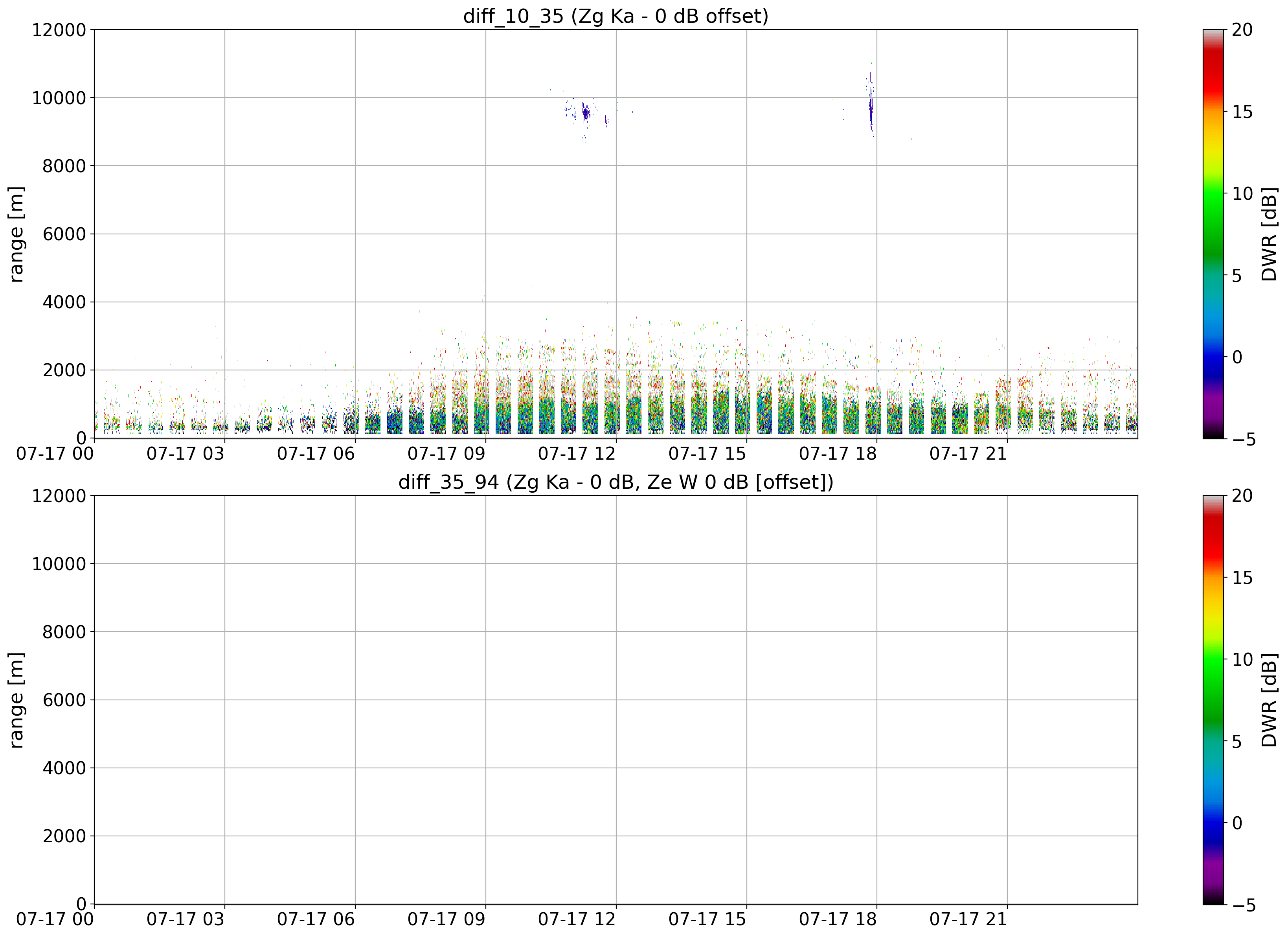Click the "20" tick on the diff_35_94 colorbar
1288x937 pixels.
coord(1242,495)
